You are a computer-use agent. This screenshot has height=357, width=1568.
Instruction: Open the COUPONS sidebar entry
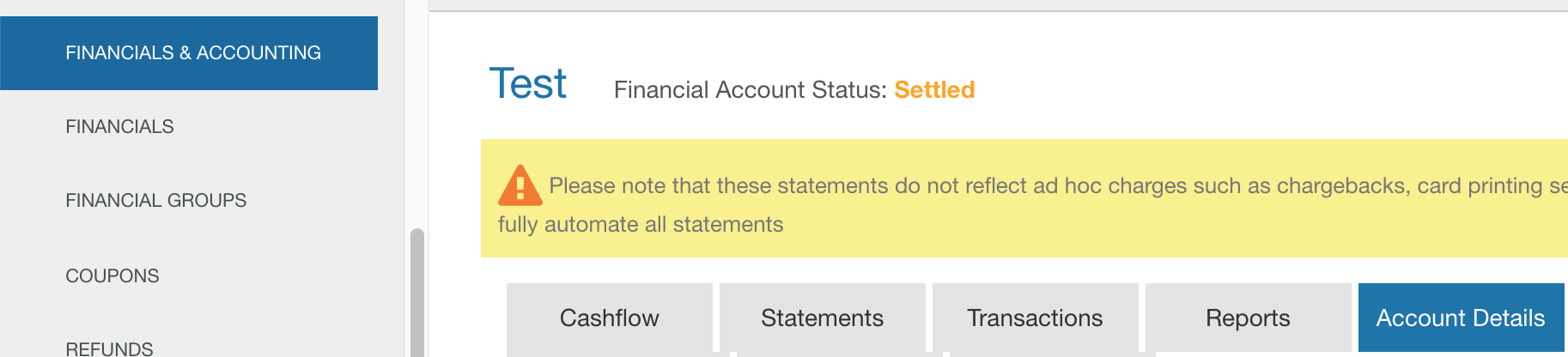112,276
